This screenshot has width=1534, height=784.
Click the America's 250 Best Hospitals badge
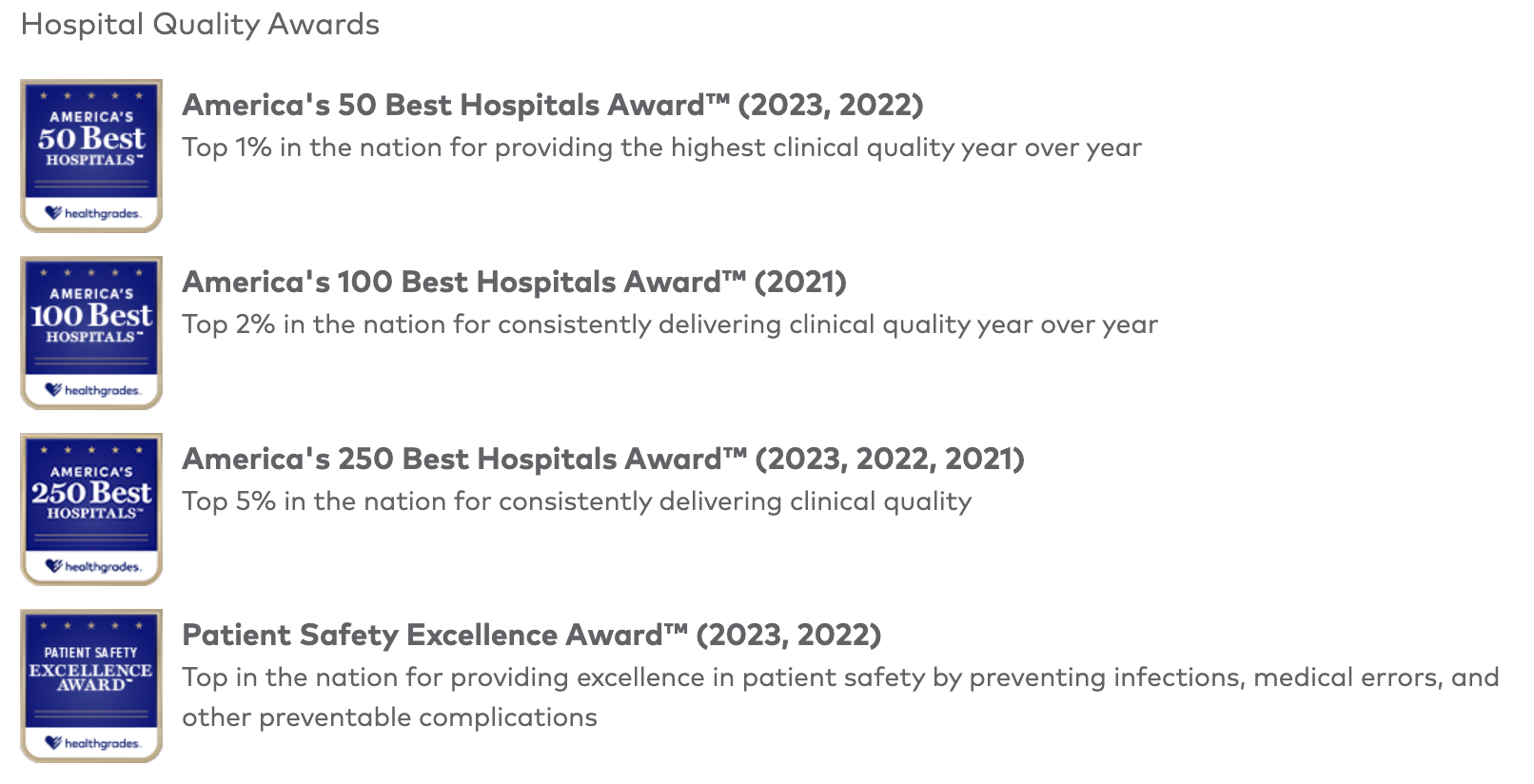(x=91, y=509)
